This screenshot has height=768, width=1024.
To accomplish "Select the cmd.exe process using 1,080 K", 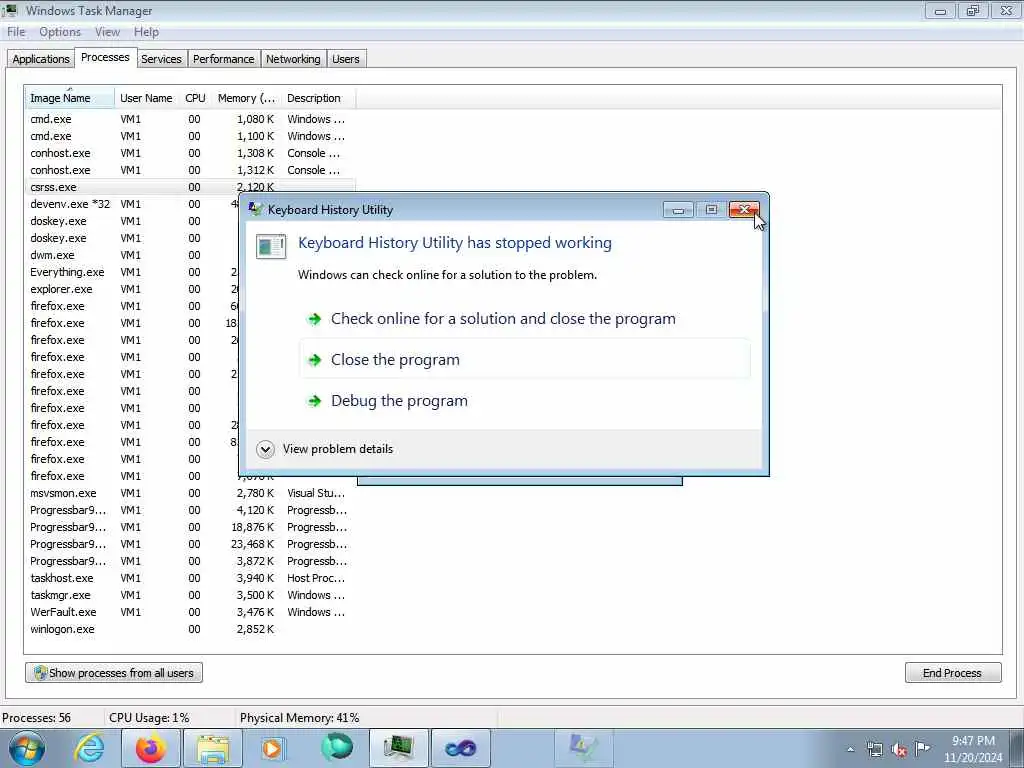I will pyautogui.click(x=191, y=120).
